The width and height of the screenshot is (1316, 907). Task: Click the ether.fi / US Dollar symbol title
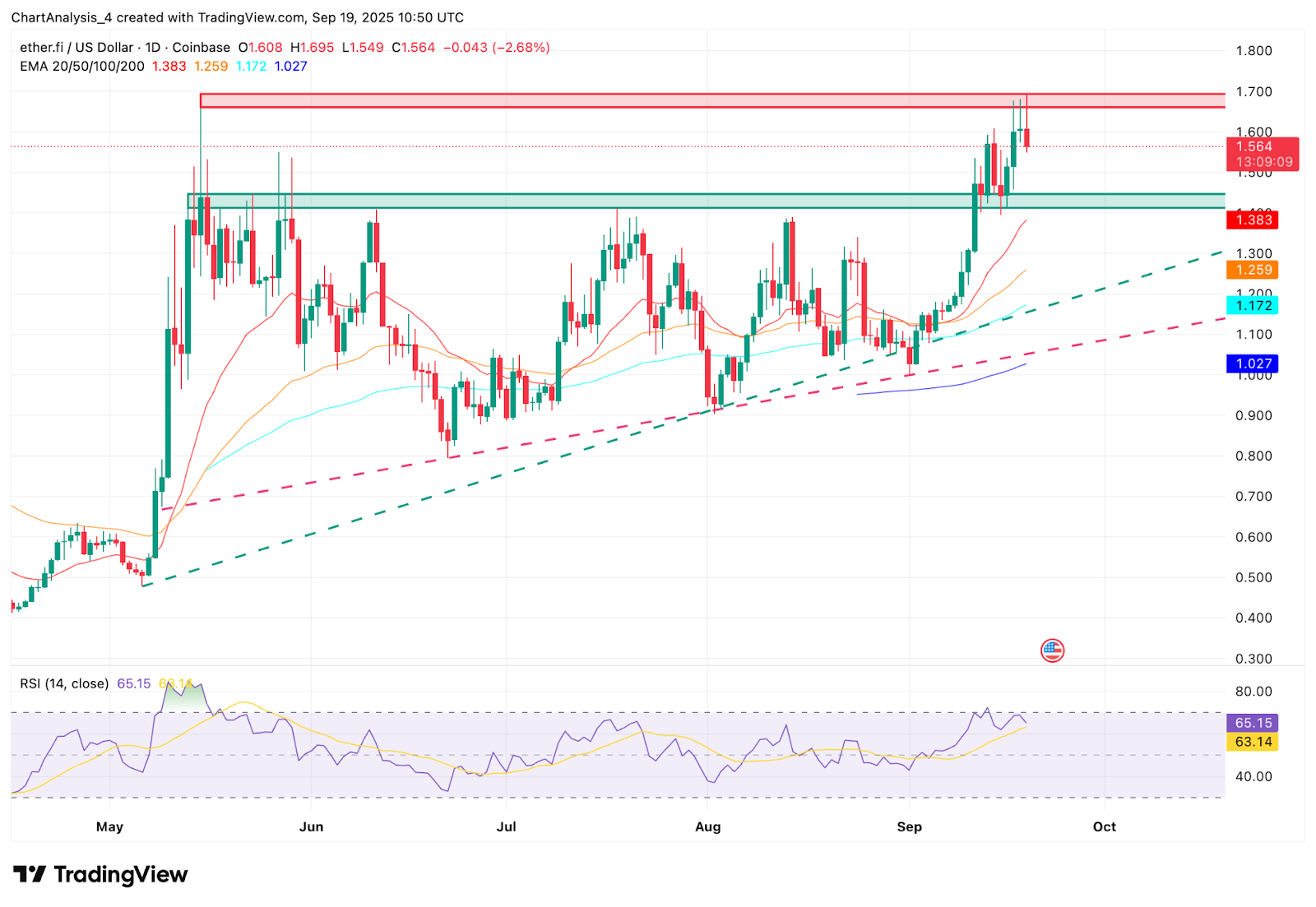click(76, 48)
